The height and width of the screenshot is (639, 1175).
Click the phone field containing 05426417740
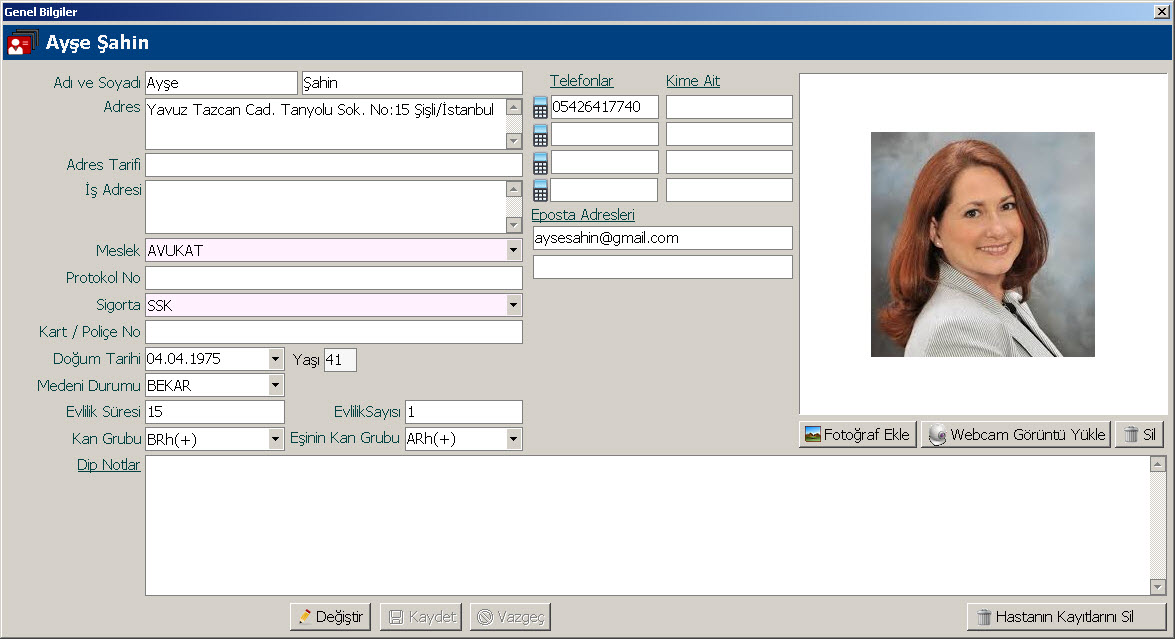[605, 107]
